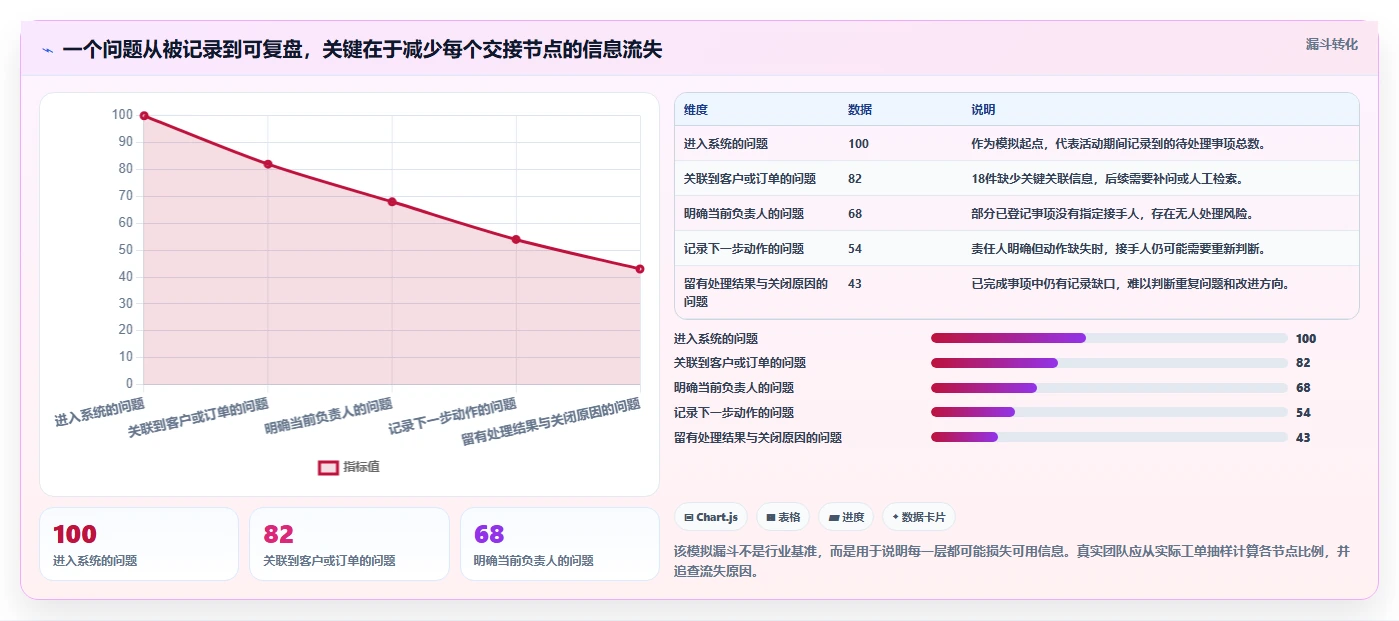Click the chart data point at 54
Screen dimensions: 1399x621
click(516, 239)
